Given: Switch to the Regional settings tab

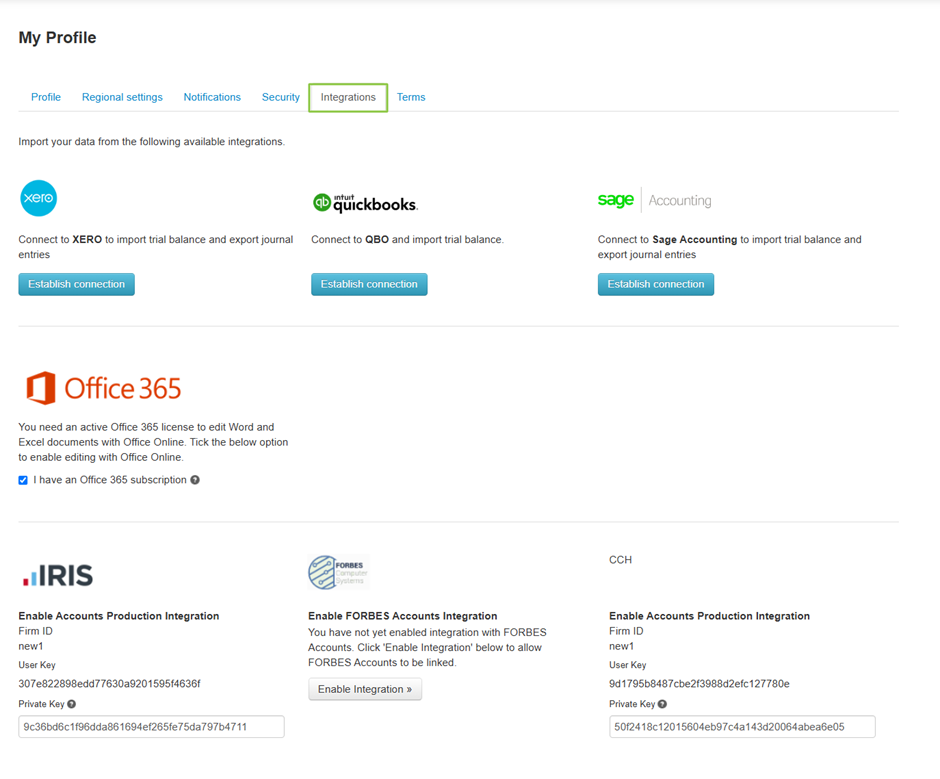Looking at the screenshot, I should [122, 97].
